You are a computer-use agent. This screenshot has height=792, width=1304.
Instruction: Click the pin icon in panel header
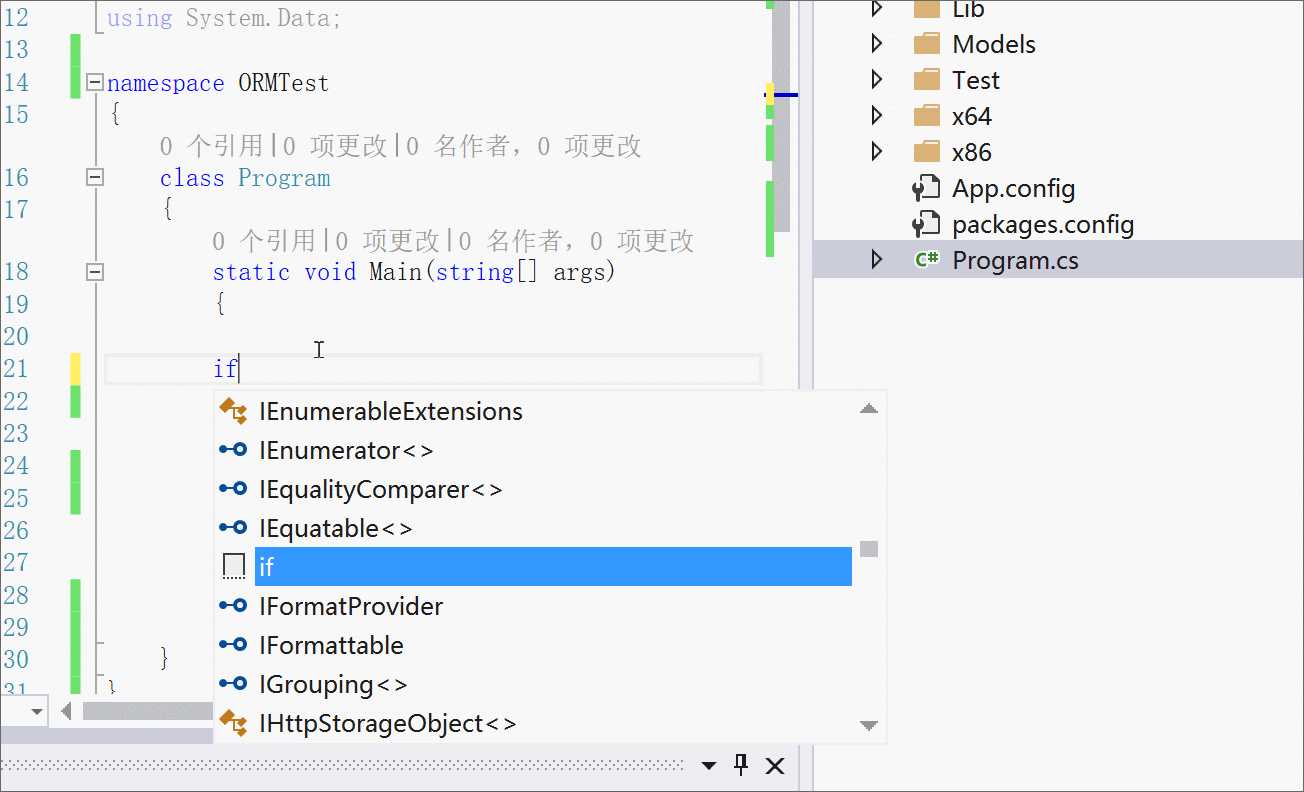pyautogui.click(x=741, y=765)
